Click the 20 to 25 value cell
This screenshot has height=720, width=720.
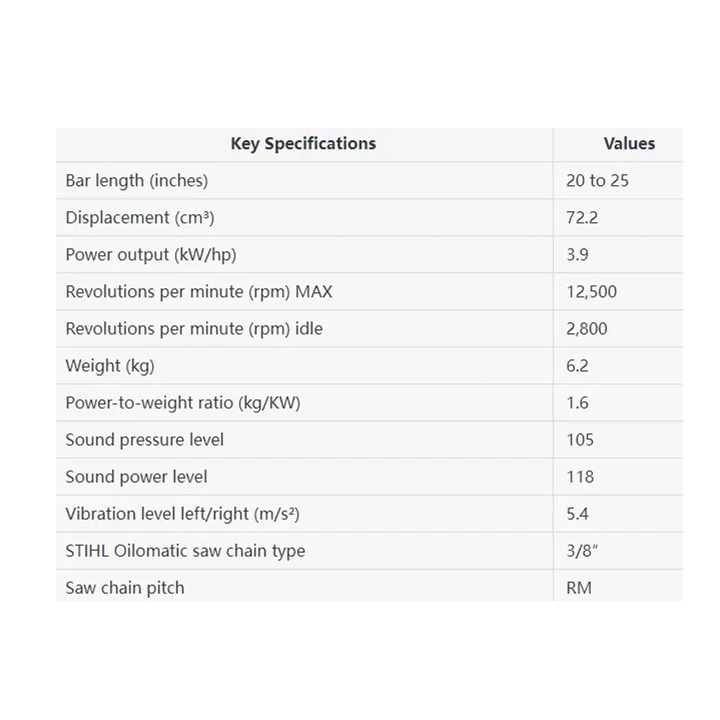tap(597, 181)
